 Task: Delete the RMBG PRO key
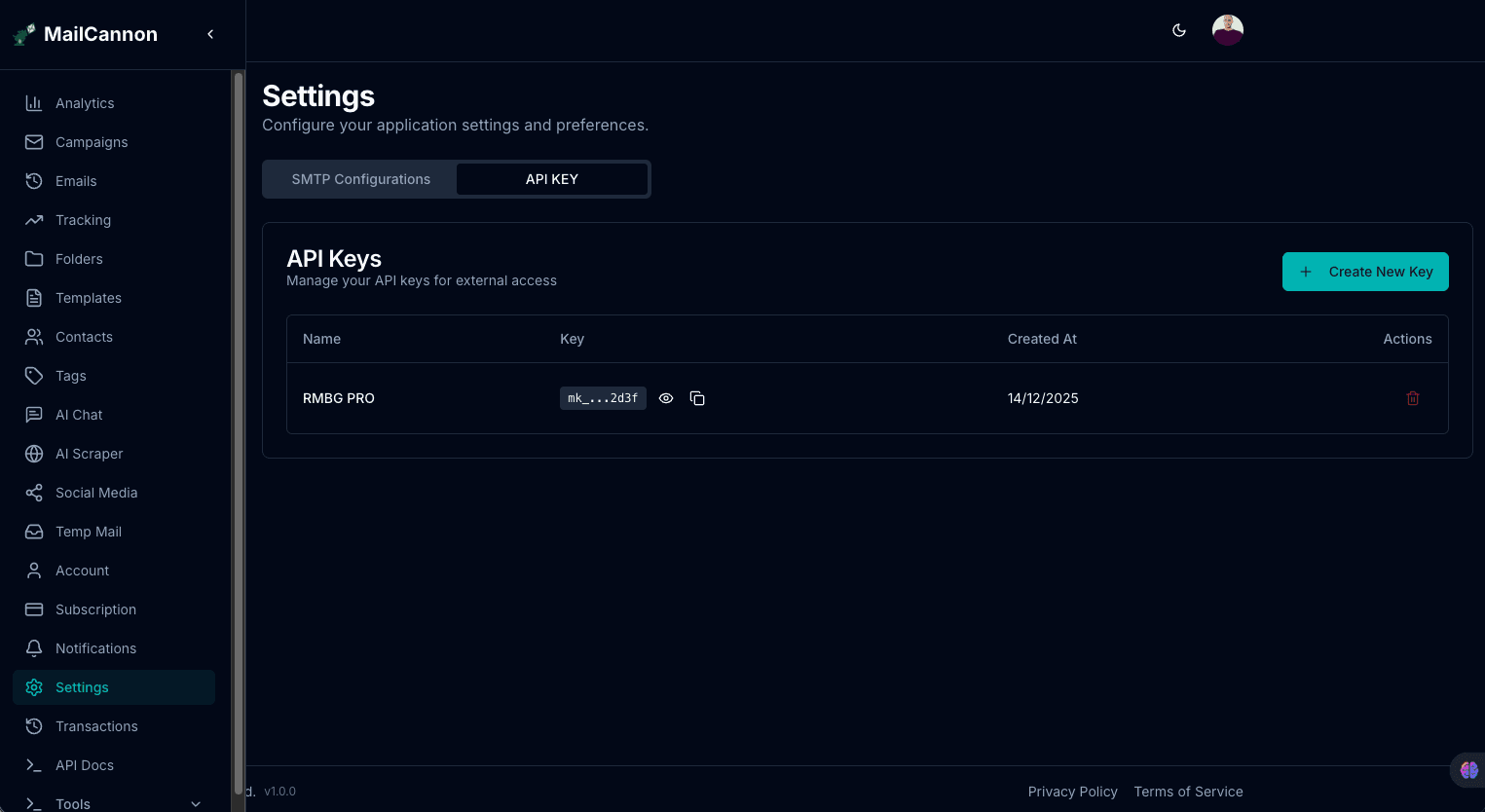1413,398
